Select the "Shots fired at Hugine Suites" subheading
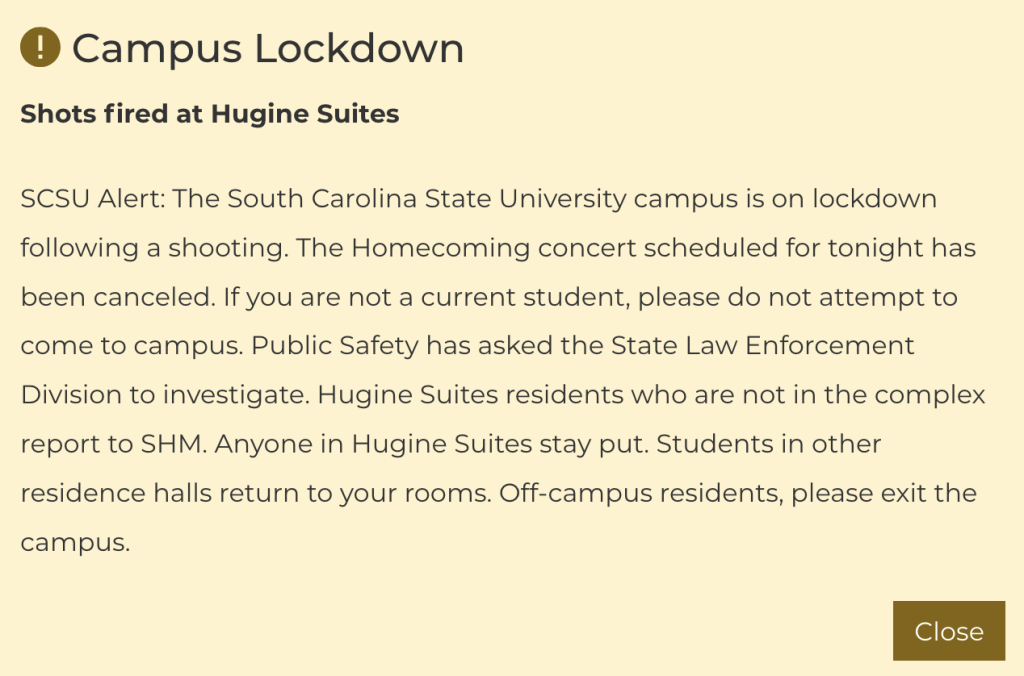1024x676 pixels. pyautogui.click(x=210, y=114)
